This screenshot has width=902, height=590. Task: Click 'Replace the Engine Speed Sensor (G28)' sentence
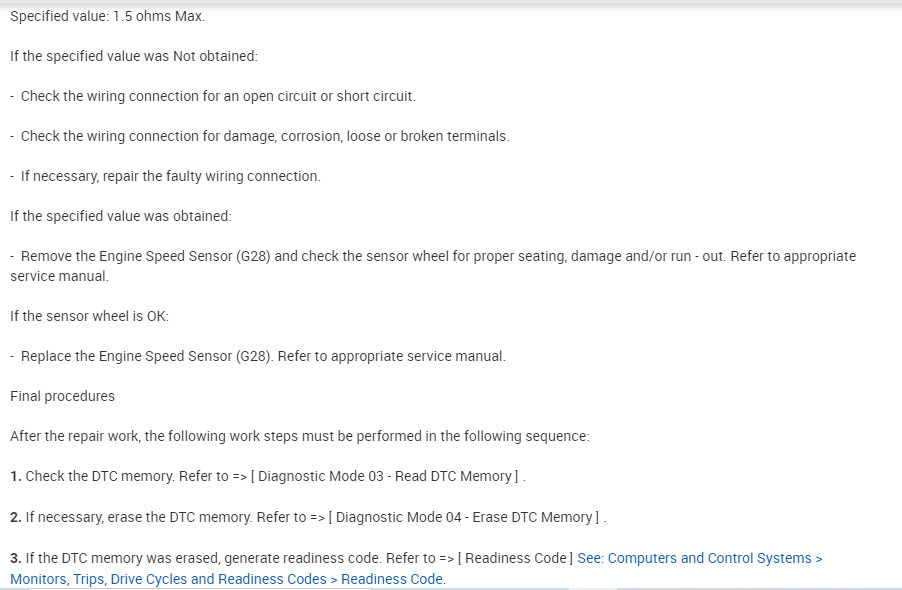tap(147, 356)
